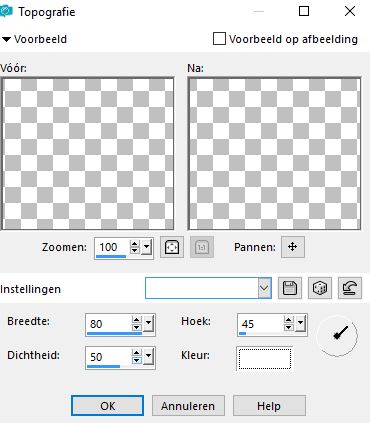Enable Voorbeeld op afbeelding checkbox
370x423 pixels.
(x=219, y=39)
